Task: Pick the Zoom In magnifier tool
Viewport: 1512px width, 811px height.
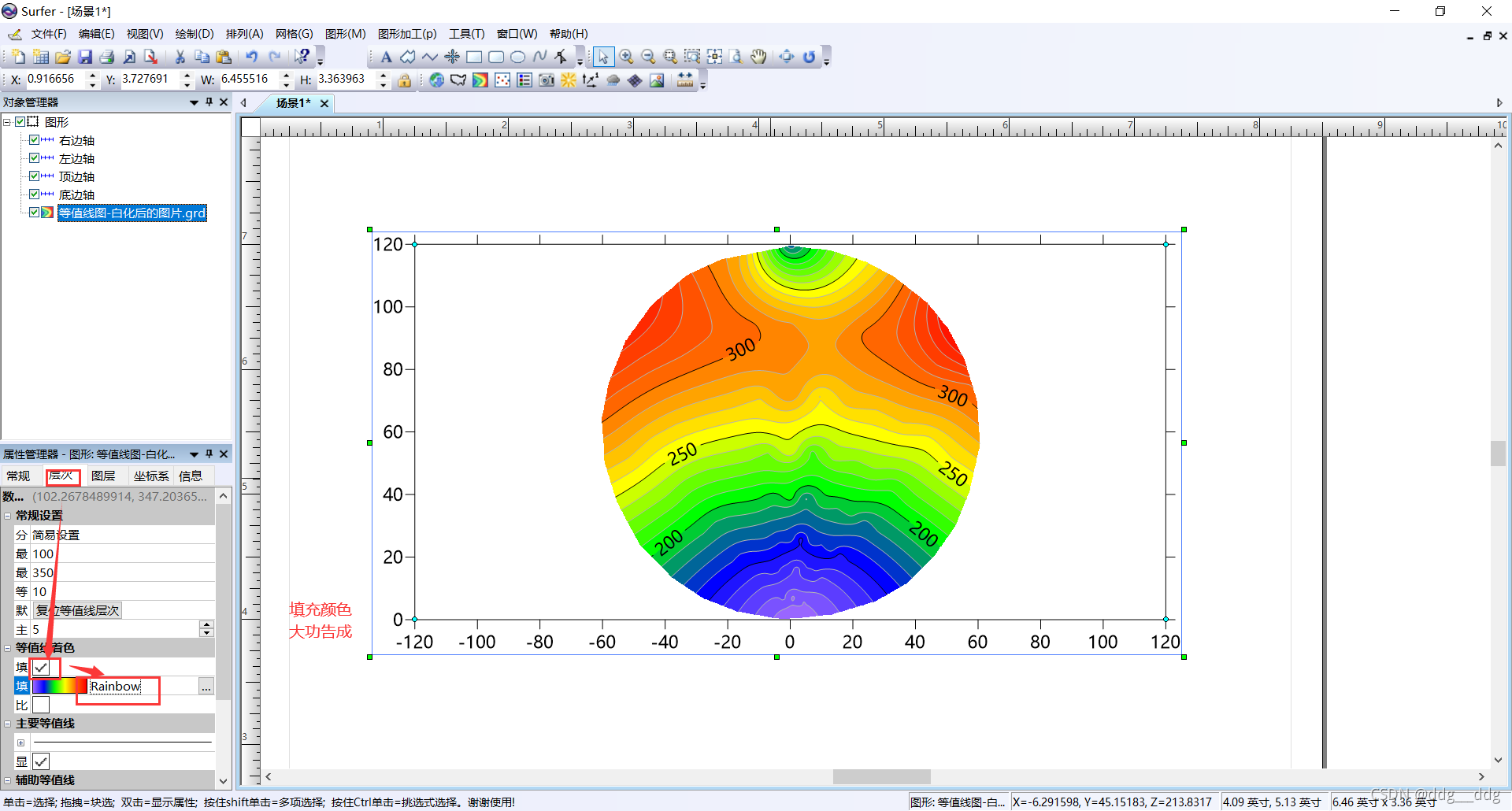Action: coord(626,57)
